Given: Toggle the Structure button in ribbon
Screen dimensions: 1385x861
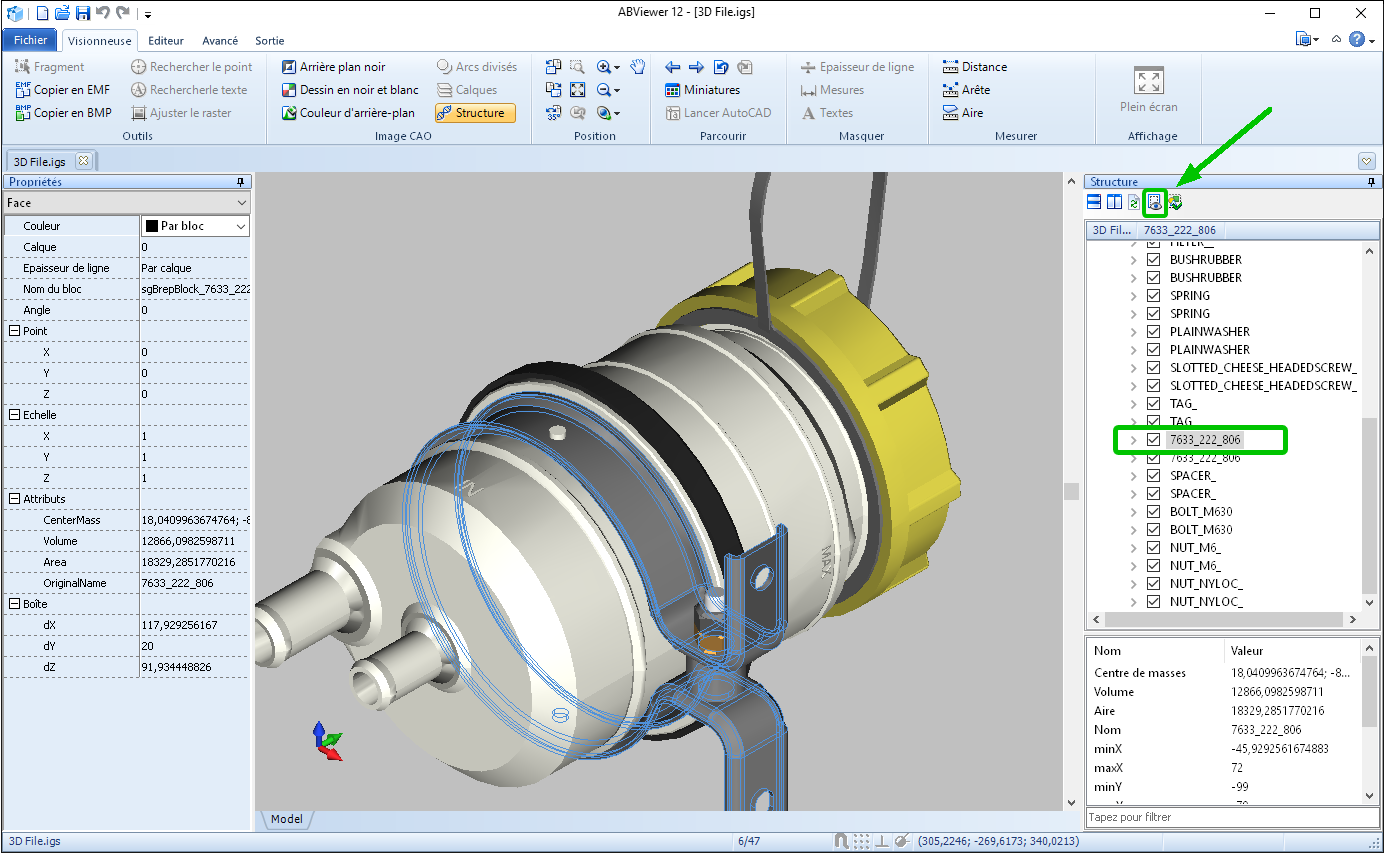Looking at the screenshot, I should click(475, 113).
